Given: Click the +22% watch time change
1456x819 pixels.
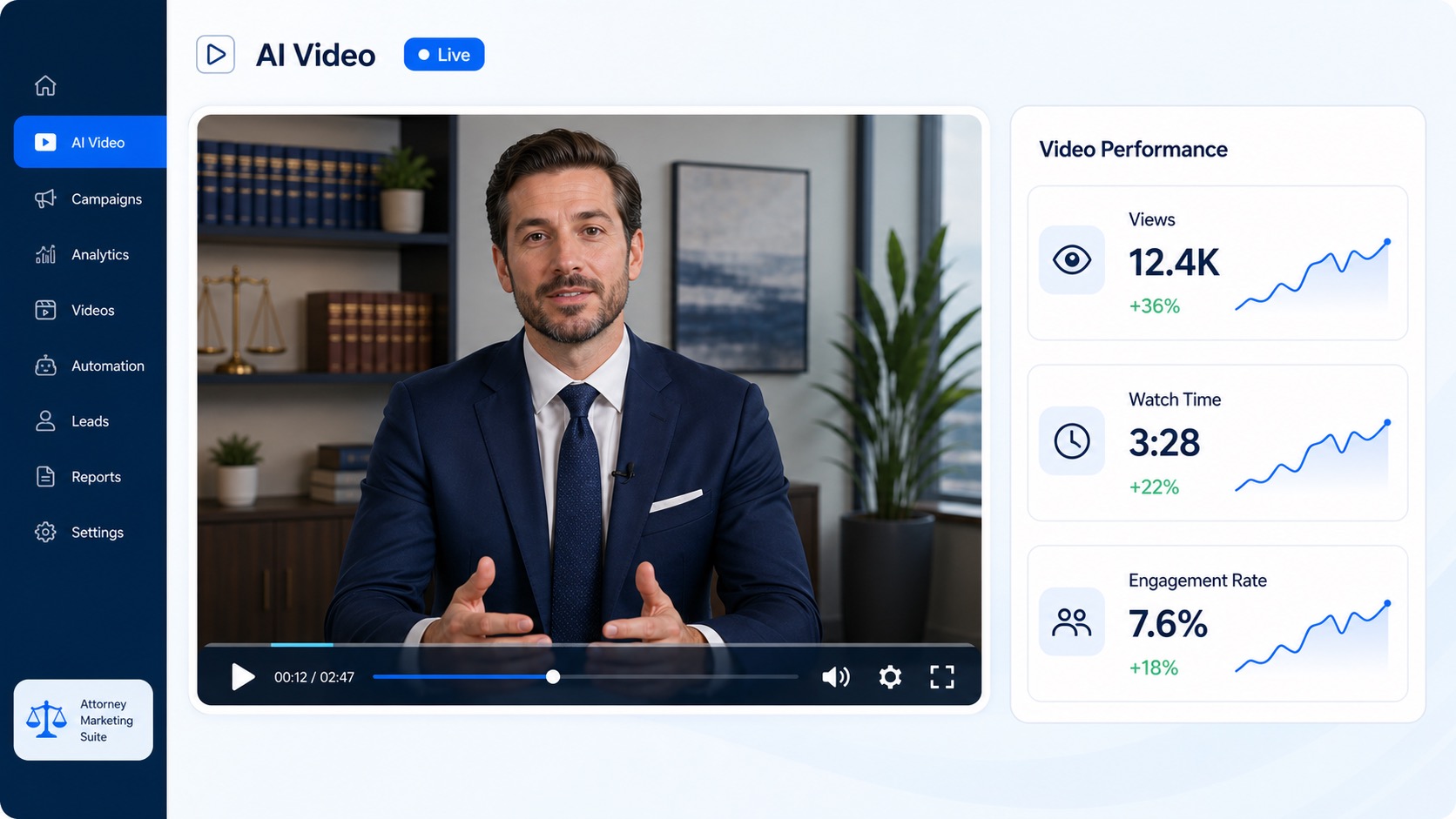Looking at the screenshot, I should pyautogui.click(x=1154, y=487).
